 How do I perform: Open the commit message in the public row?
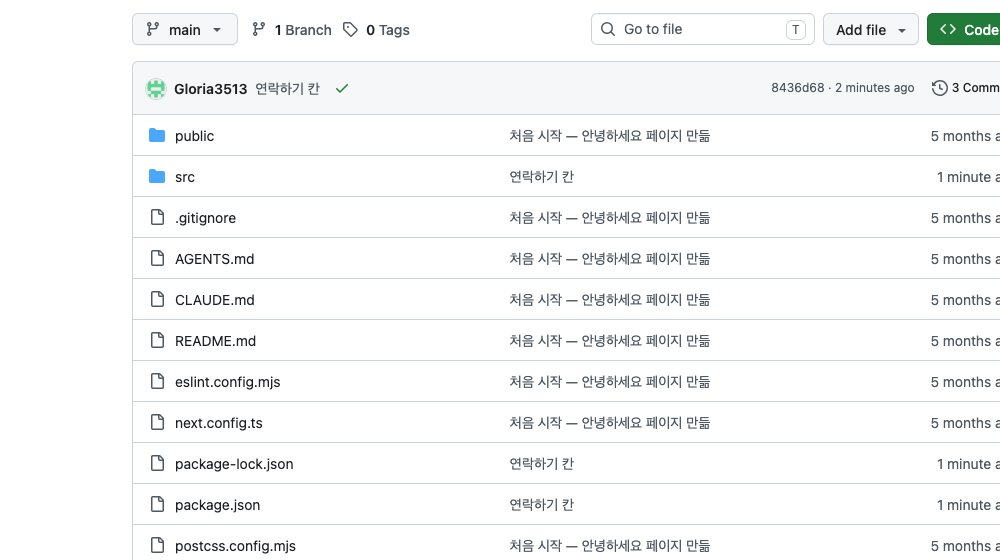point(610,136)
